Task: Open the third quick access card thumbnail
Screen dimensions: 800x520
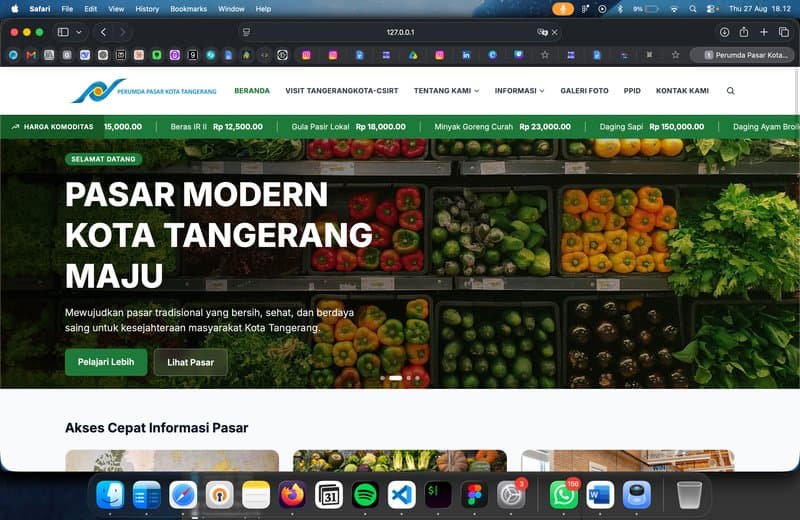Action: click(x=628, y=460)
